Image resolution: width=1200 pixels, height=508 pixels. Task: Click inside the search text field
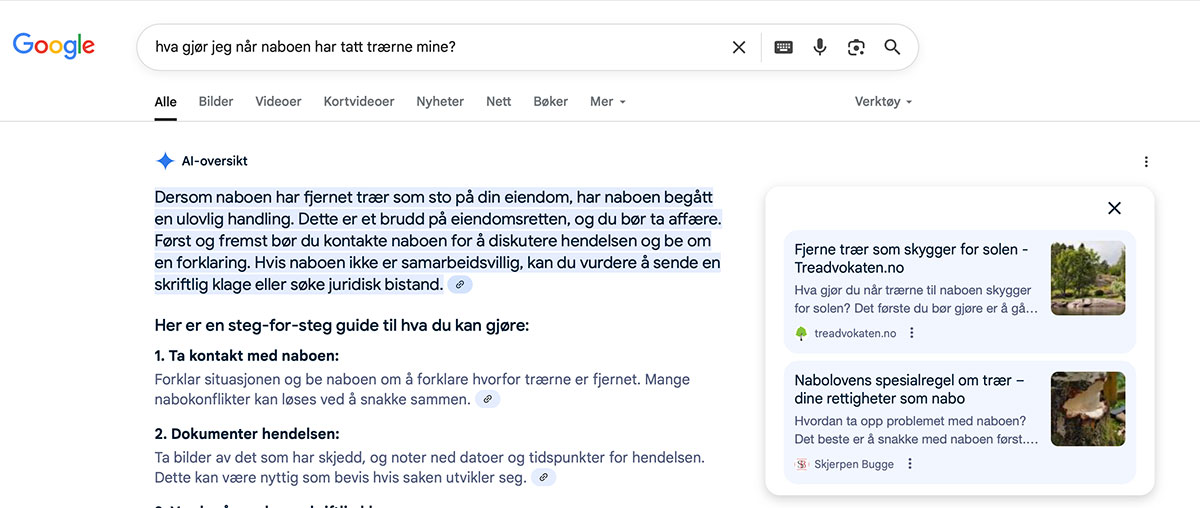(430, 47)
